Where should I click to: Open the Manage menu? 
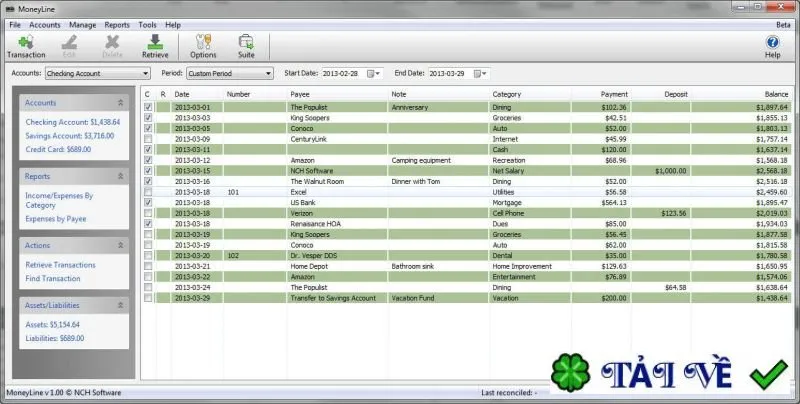click(83, 25)
